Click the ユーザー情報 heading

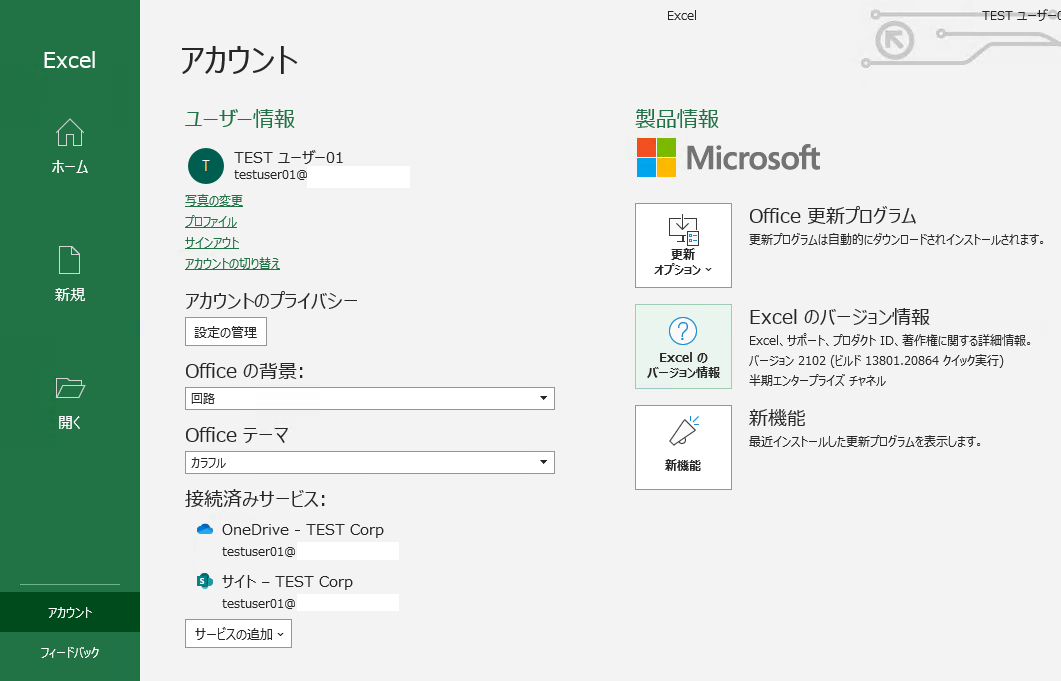pos(240,119)
